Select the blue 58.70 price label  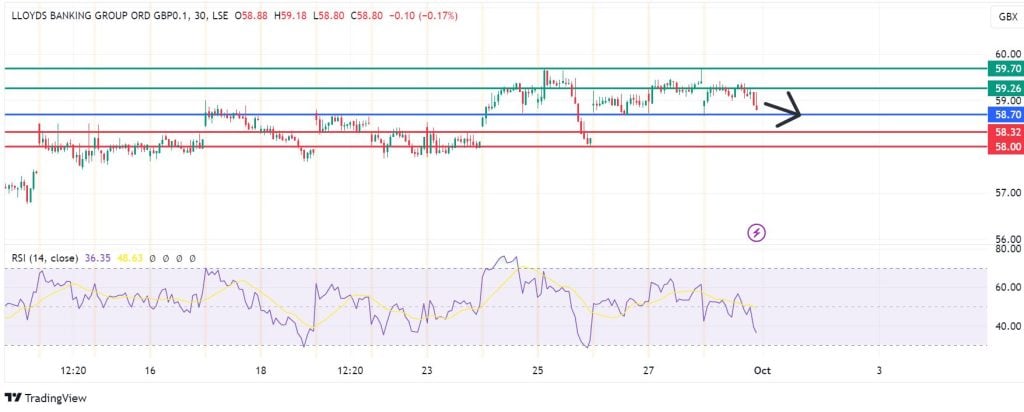1004,115
